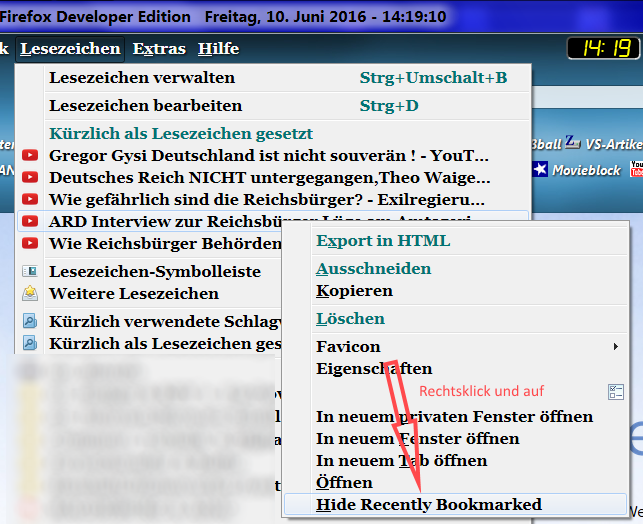
Task: Click the lower Kürzlich als Lesezeichen search icon
Action: 30,343
